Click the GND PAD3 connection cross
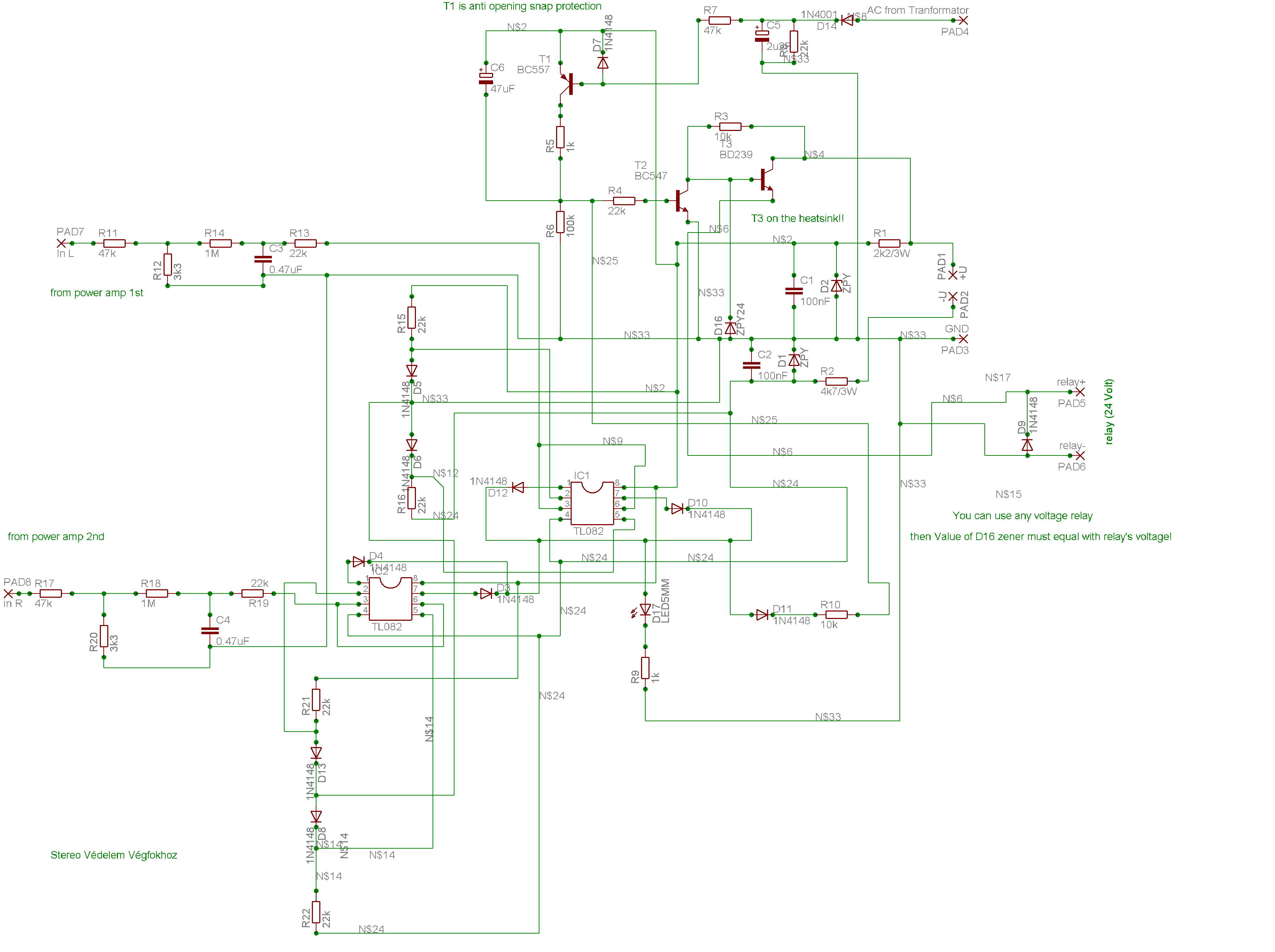Image resolution: width=1275 pixels, height=952 pixels. point(963,339)
